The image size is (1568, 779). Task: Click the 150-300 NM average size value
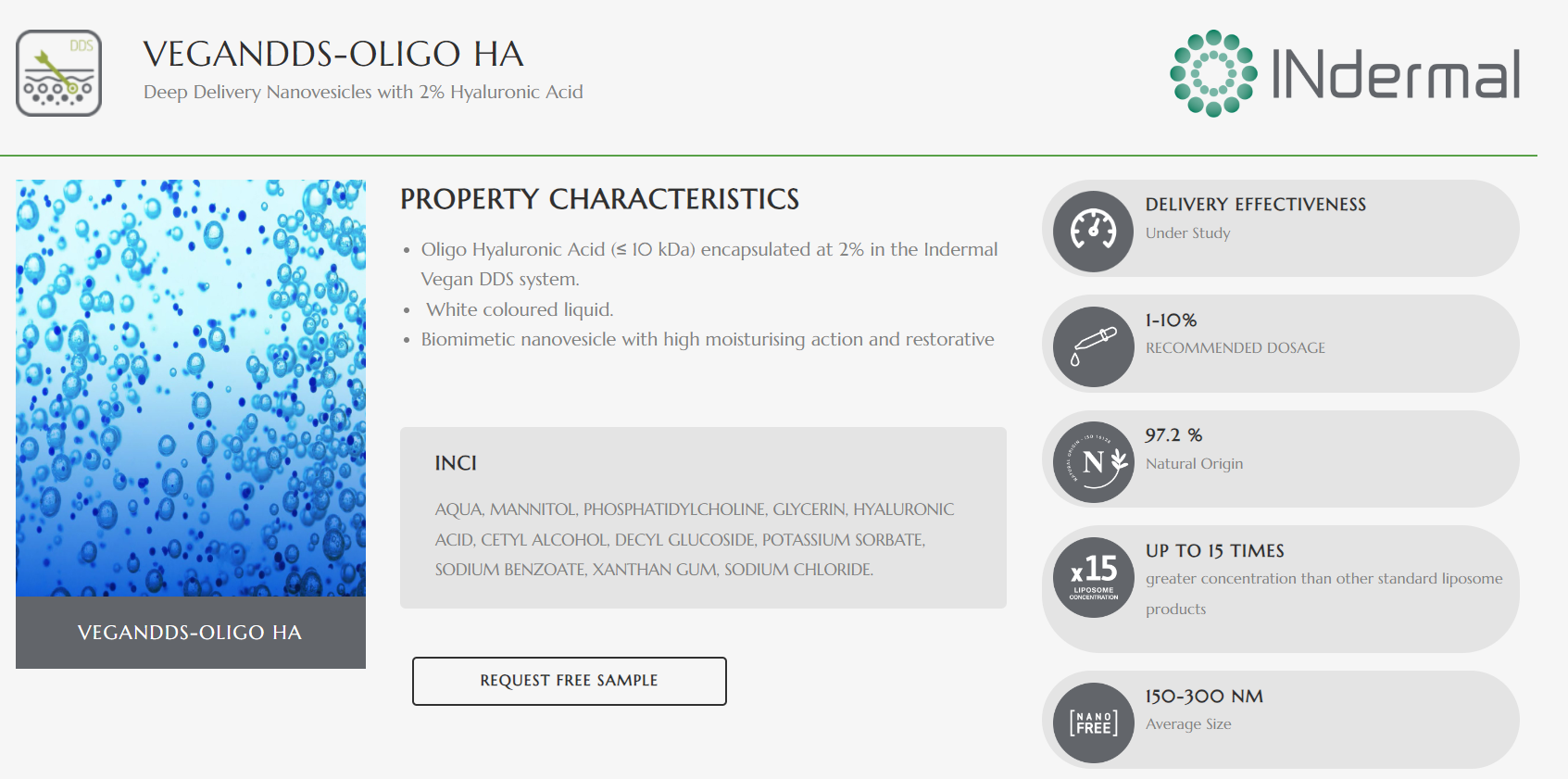(x=1203, y=697)
